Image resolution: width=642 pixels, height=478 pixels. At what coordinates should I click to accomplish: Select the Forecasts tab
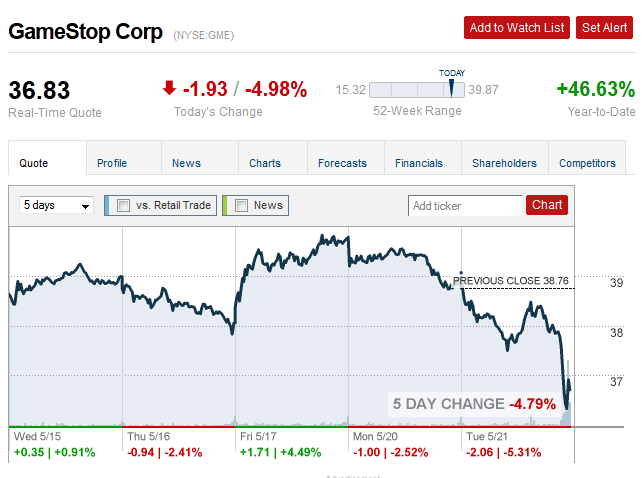click(342, 163)
